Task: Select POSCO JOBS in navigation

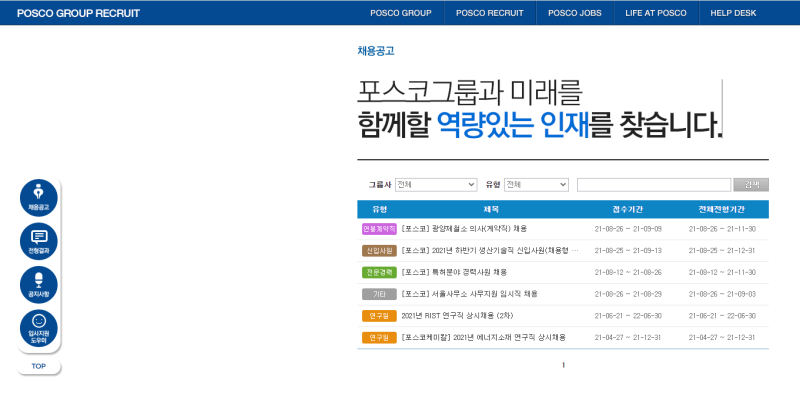Action: [x=575, y=13]
